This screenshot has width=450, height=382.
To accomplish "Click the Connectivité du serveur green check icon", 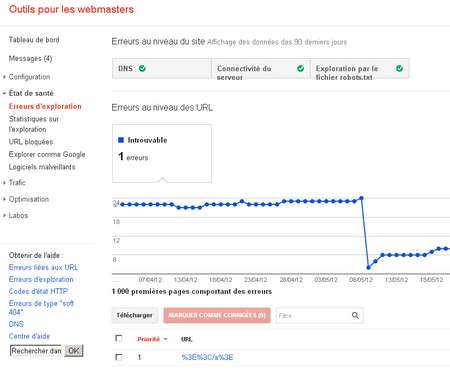I will [300, 68].
